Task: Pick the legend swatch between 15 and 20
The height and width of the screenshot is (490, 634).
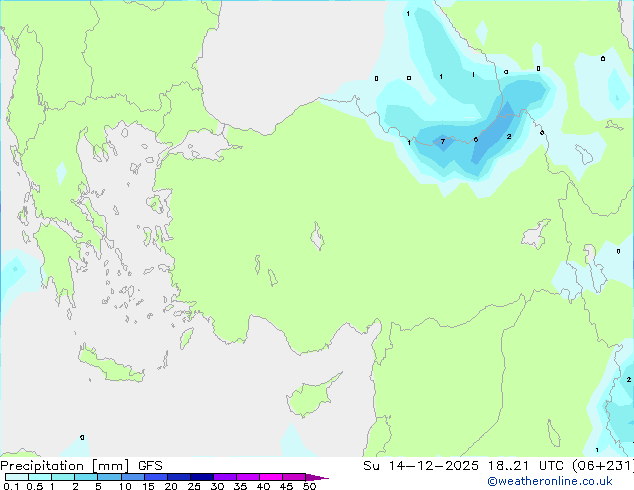Action: pyautogui.click(x=155, y=477)
